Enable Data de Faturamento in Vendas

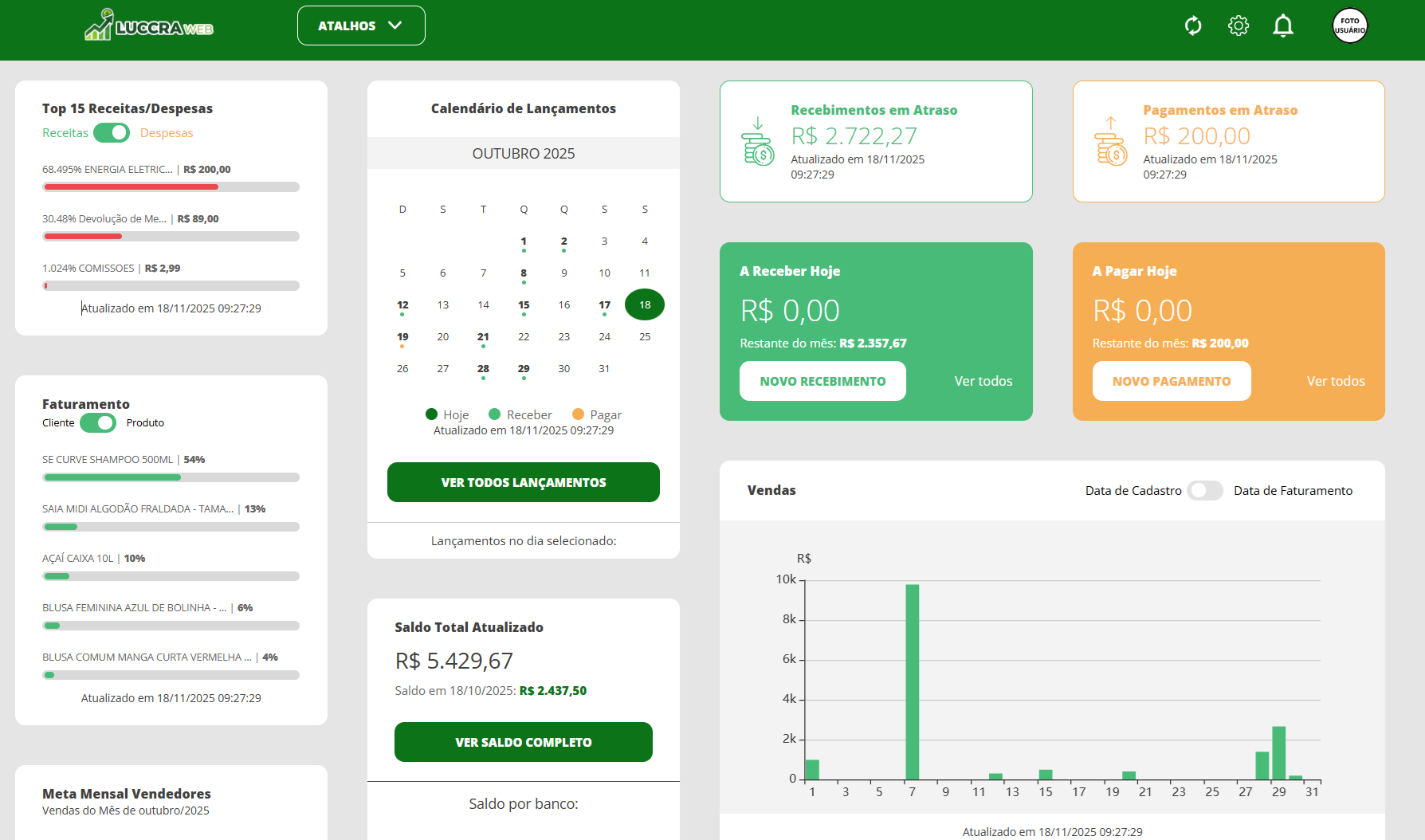pos(1205,491)
